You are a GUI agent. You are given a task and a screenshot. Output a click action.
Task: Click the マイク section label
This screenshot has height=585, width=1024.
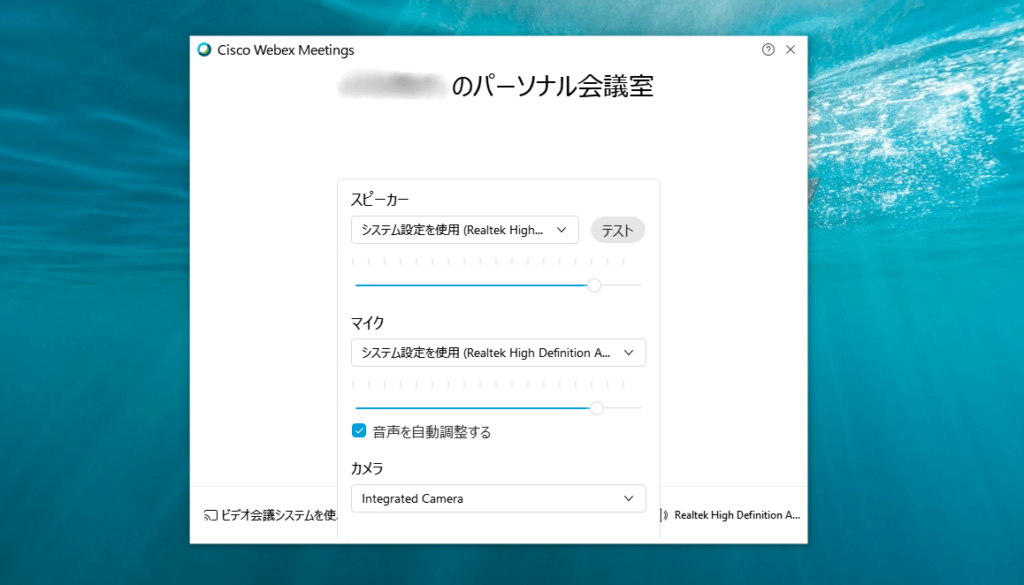click(368, 323)
